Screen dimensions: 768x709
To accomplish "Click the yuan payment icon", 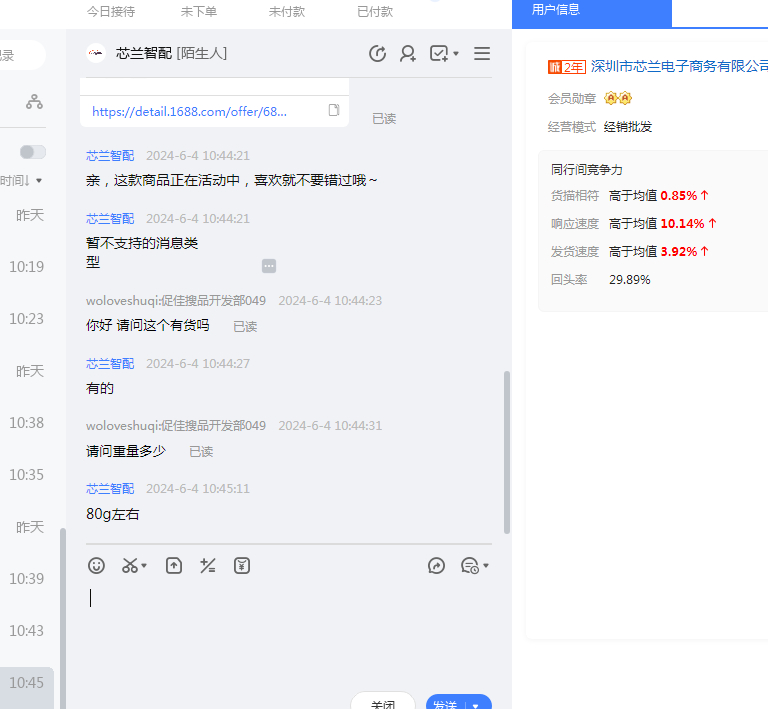I will pos(242,566).
